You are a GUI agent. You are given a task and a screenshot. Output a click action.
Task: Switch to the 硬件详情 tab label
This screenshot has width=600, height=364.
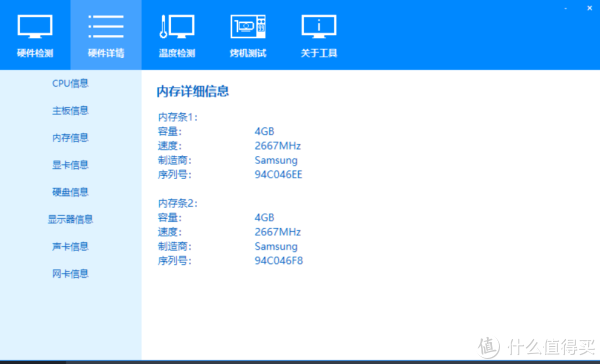tap(106, 53)
